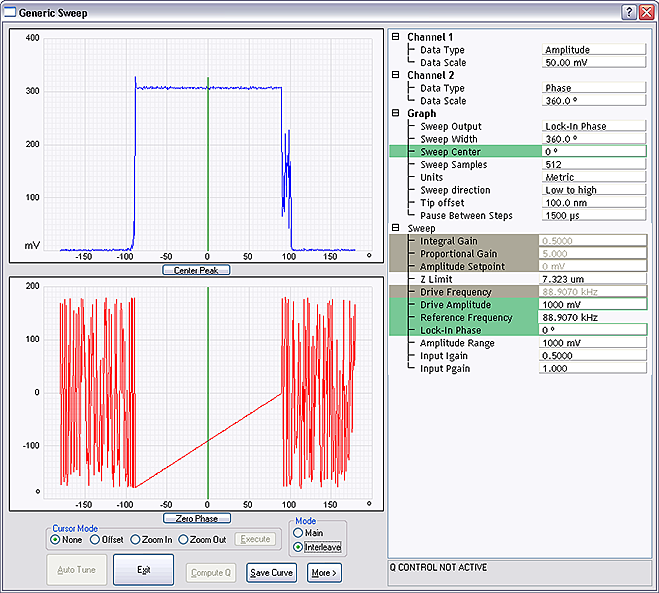The width and height of the screenshot is (659, 593).
Task: Select the Offset cursor mode
Action: tap(95, 539)
